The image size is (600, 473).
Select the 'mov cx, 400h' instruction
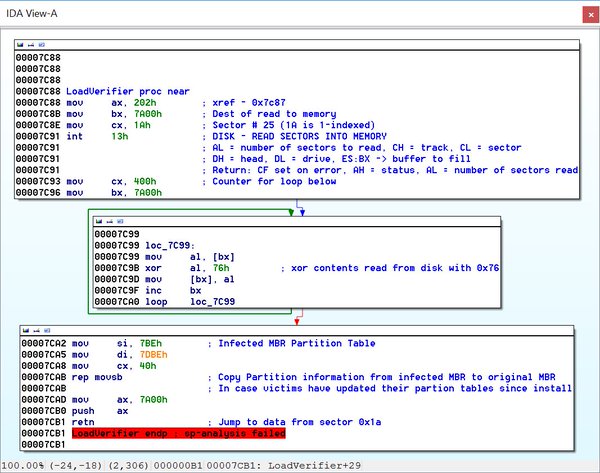pos(111,181)
